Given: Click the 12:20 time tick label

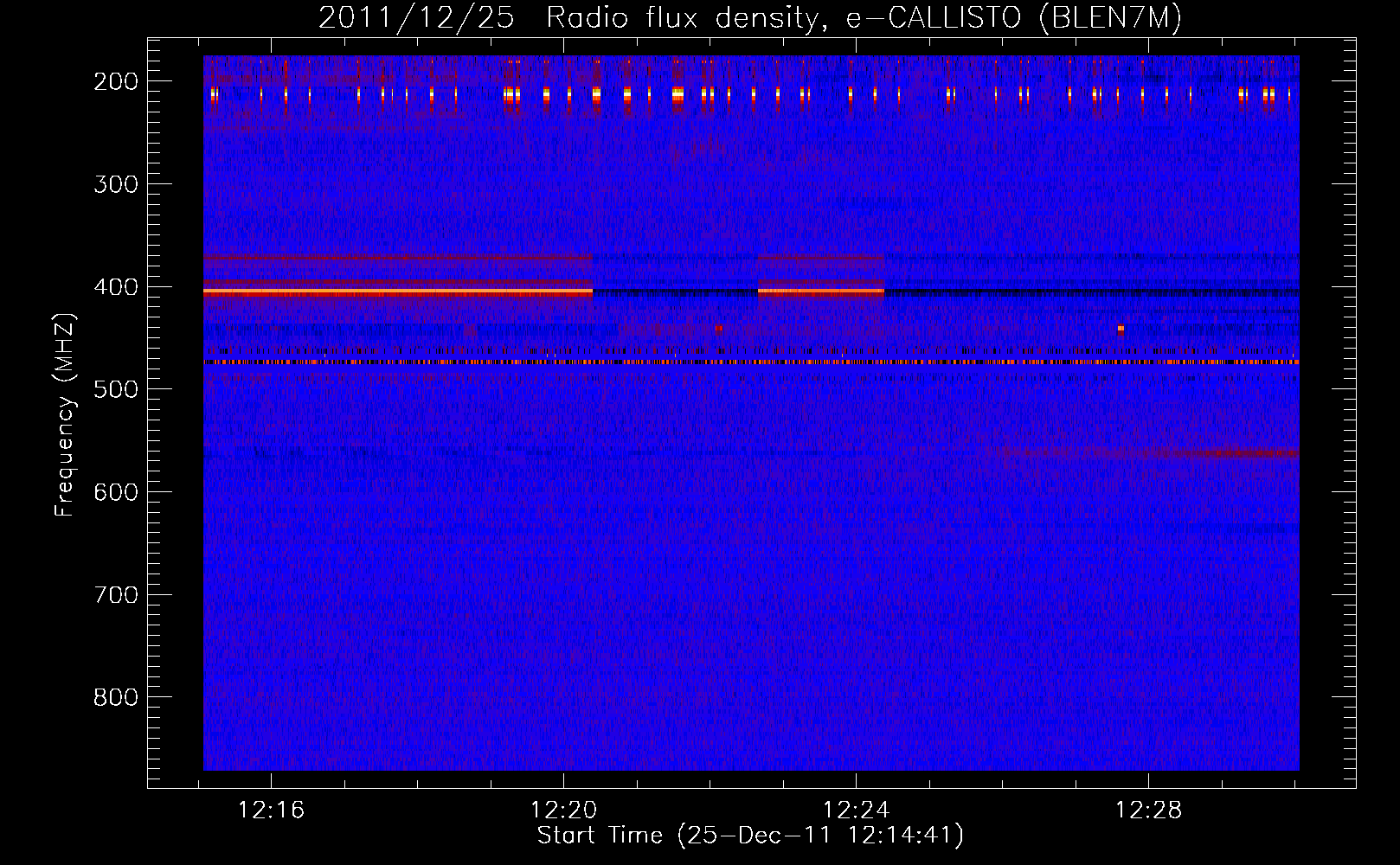Looking at the screenshot, I should pos(564,811).
